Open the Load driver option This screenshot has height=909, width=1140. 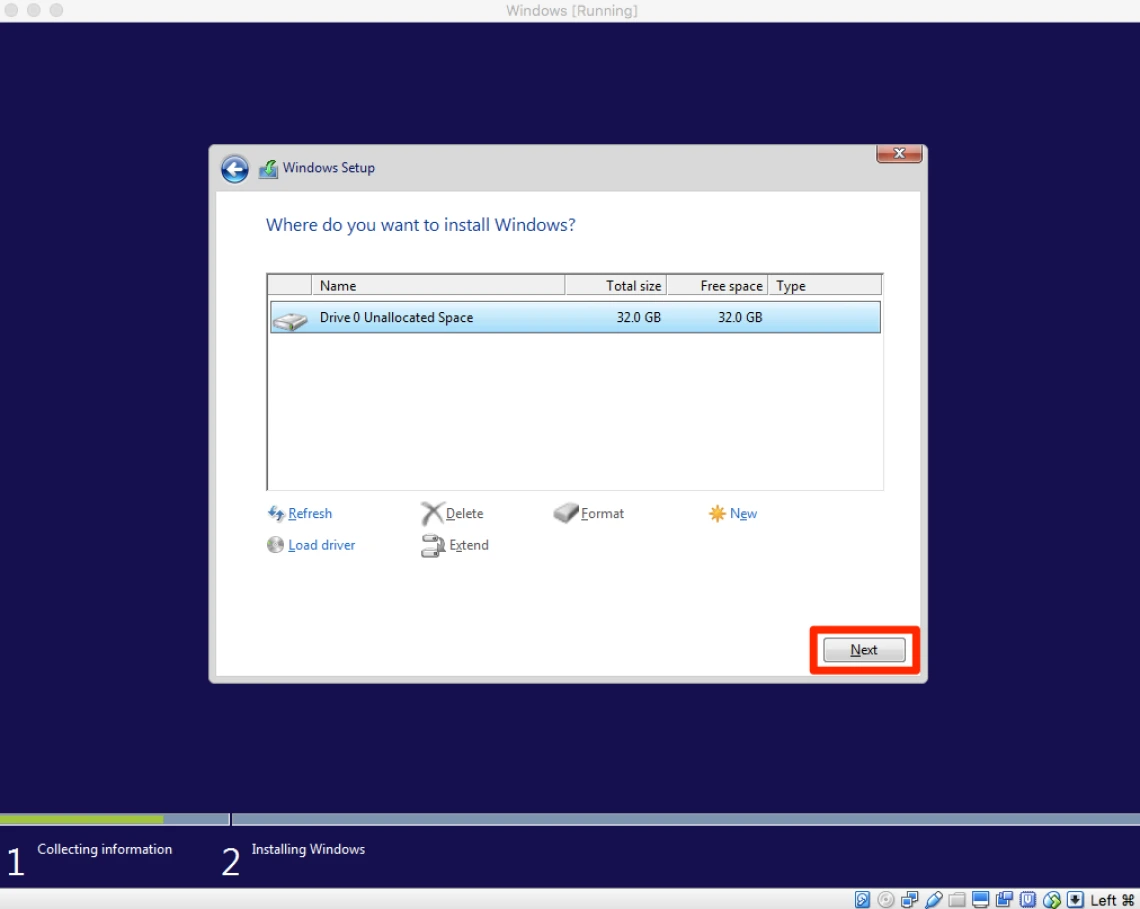pos(311,545)
